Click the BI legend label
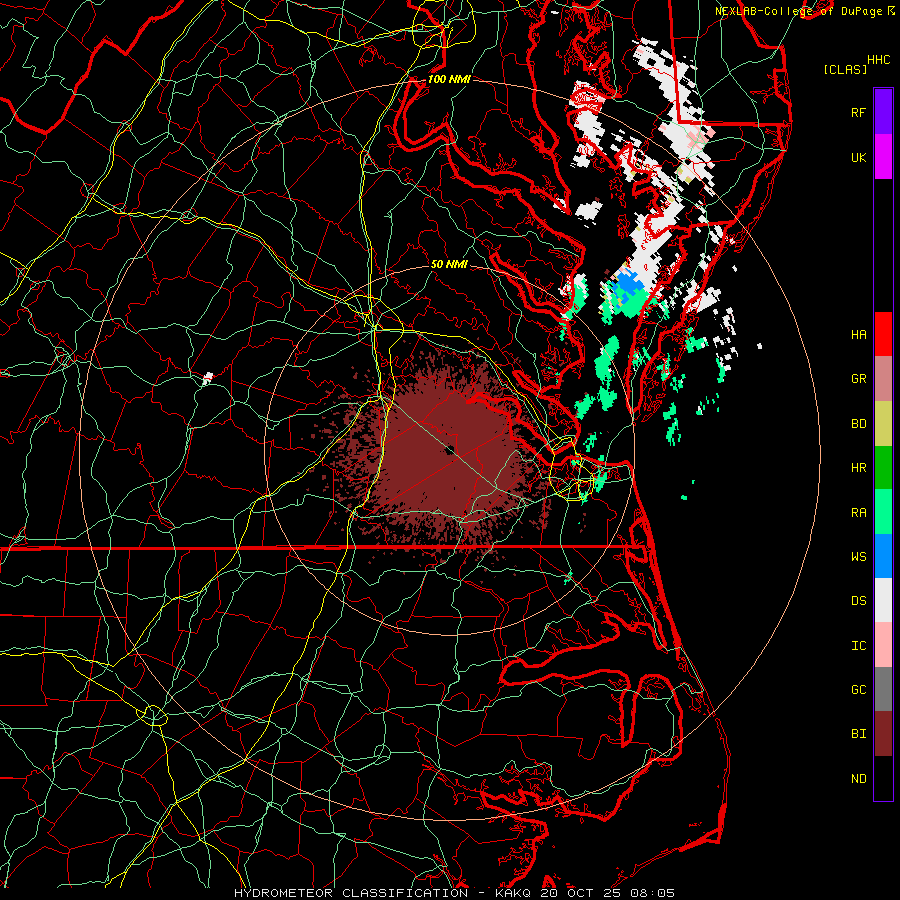 point(858,734)
